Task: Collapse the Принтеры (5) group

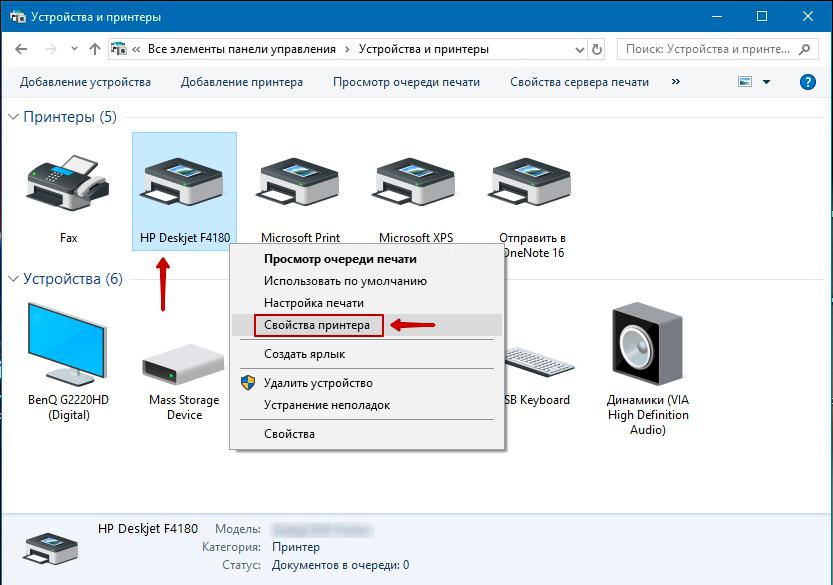Action: (x=14, y=117)
